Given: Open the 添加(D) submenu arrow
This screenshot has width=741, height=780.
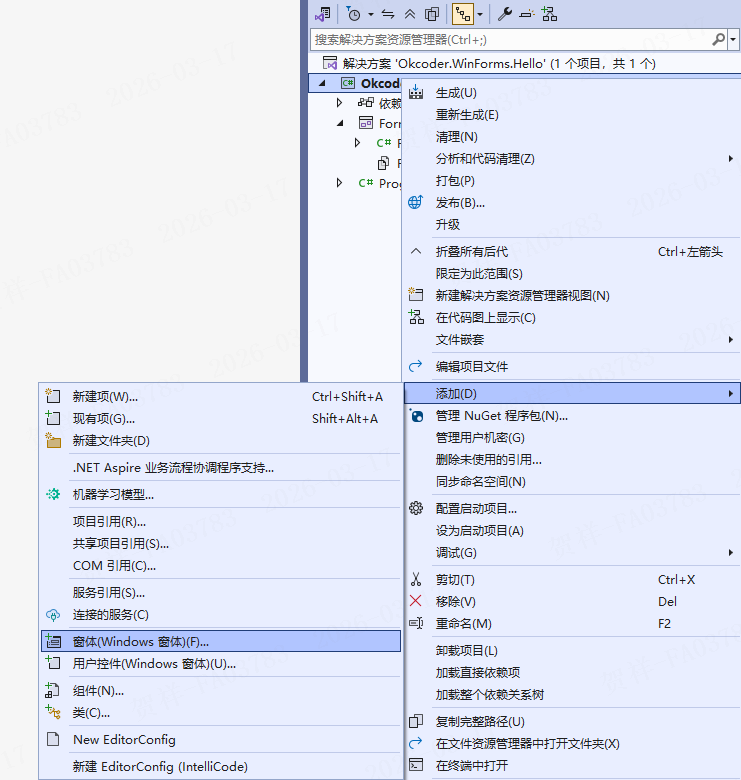Looking at the screenshot, I should coord(731,393).
